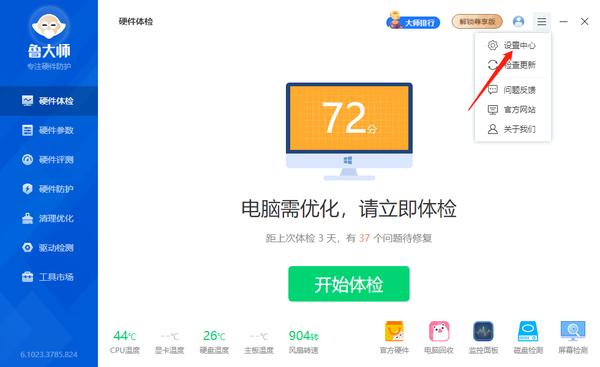The image size is (600, 367).
Task: Open the user account avatar icon
Action: [x=518, y=21]
